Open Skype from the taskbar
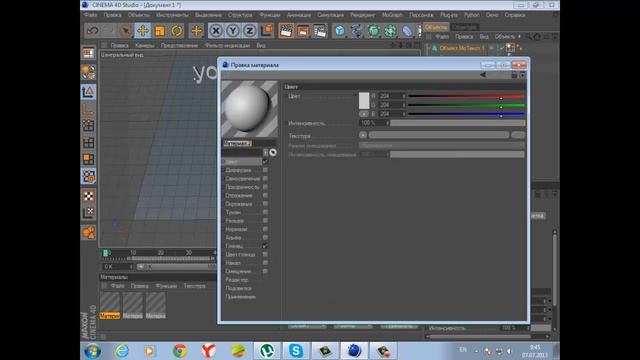 pos(296,351)
